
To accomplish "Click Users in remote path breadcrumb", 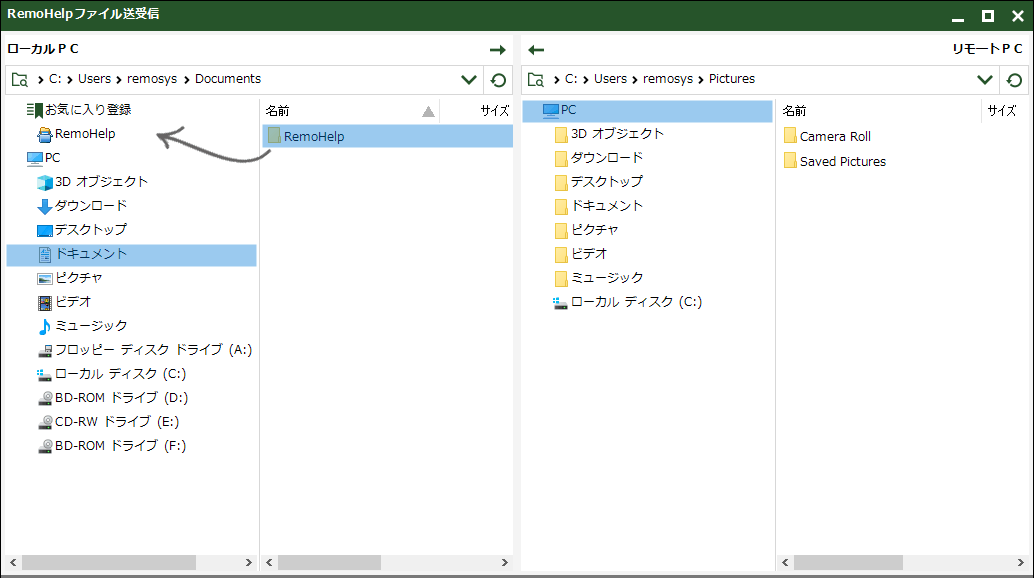I will point(610,79).
